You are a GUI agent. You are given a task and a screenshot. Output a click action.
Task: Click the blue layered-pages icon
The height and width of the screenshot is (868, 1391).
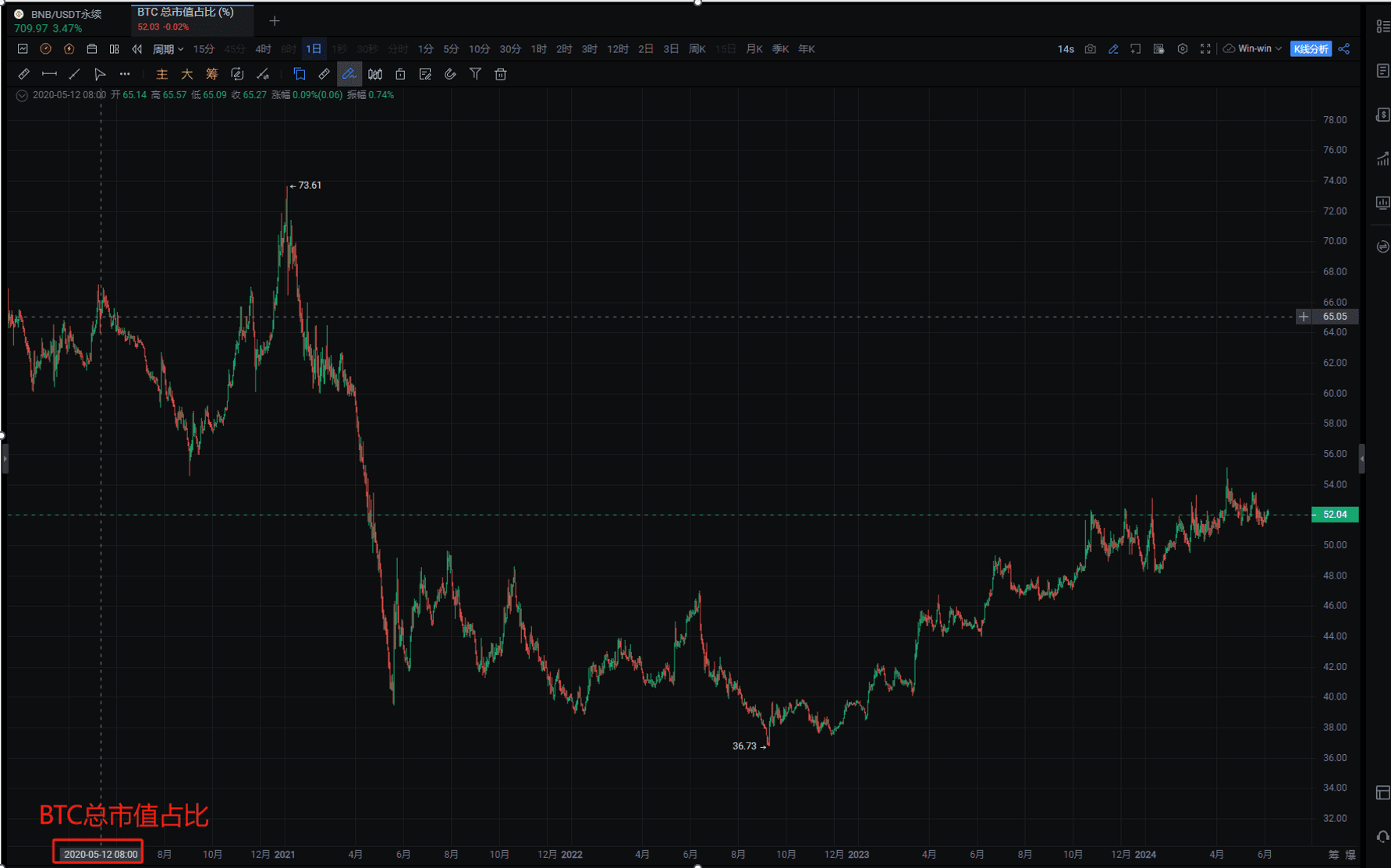coord(299,74)
